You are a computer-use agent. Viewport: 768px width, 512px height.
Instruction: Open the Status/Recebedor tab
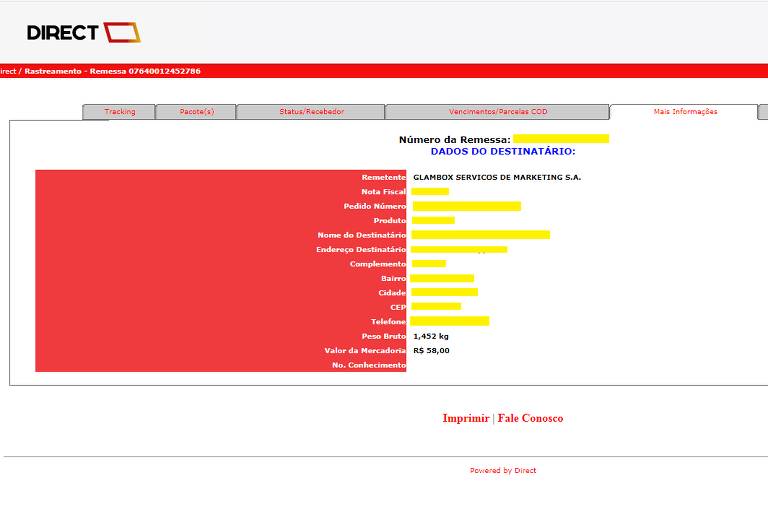pos(311,112)
